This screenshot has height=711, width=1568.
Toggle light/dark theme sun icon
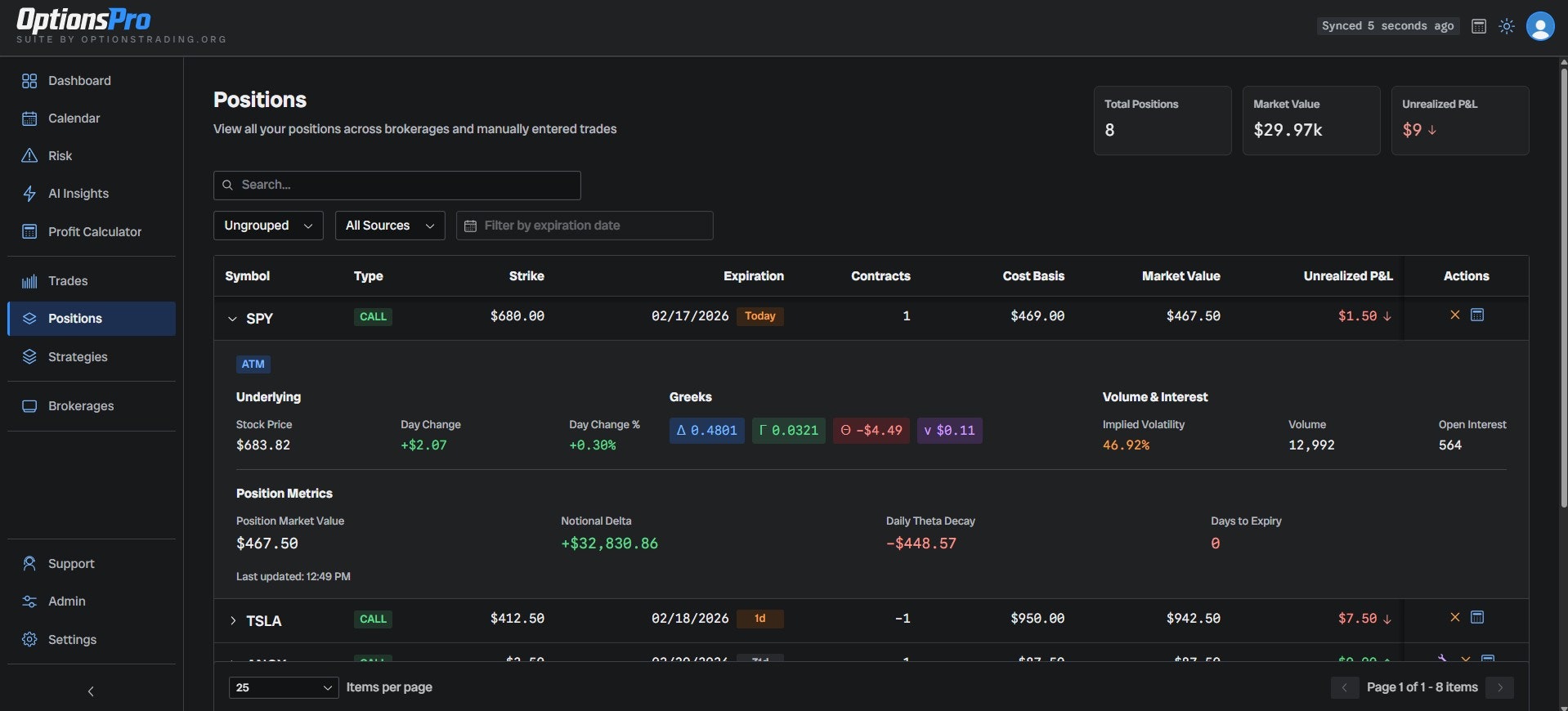1506,26
